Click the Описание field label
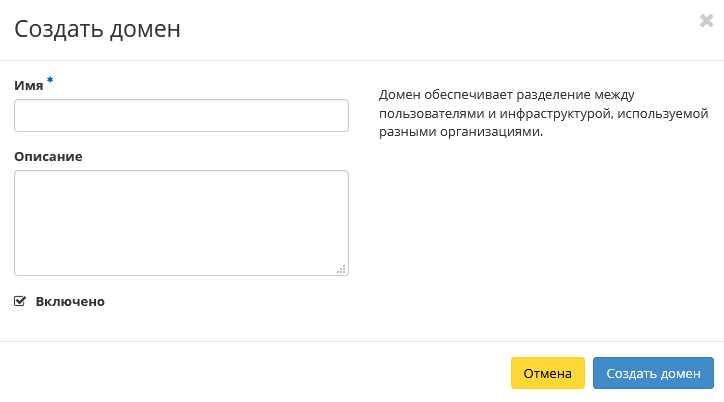The width and height of the screenshot is (724, 402). coord(48,157)
